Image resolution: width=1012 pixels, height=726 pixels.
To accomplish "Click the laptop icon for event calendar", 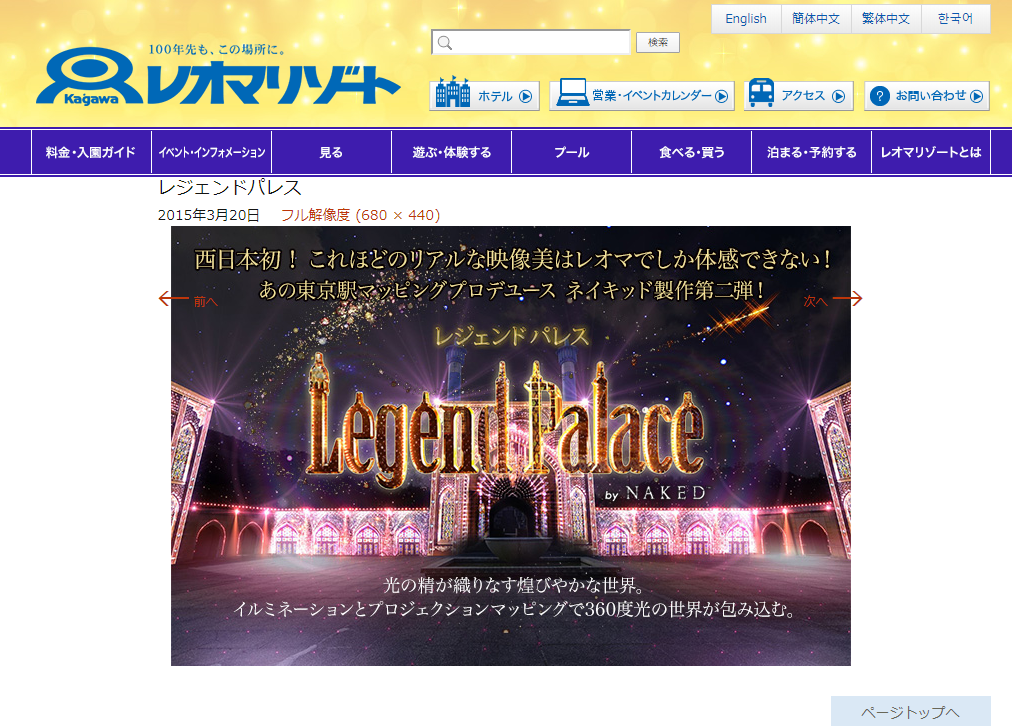I will click(572, 93).
